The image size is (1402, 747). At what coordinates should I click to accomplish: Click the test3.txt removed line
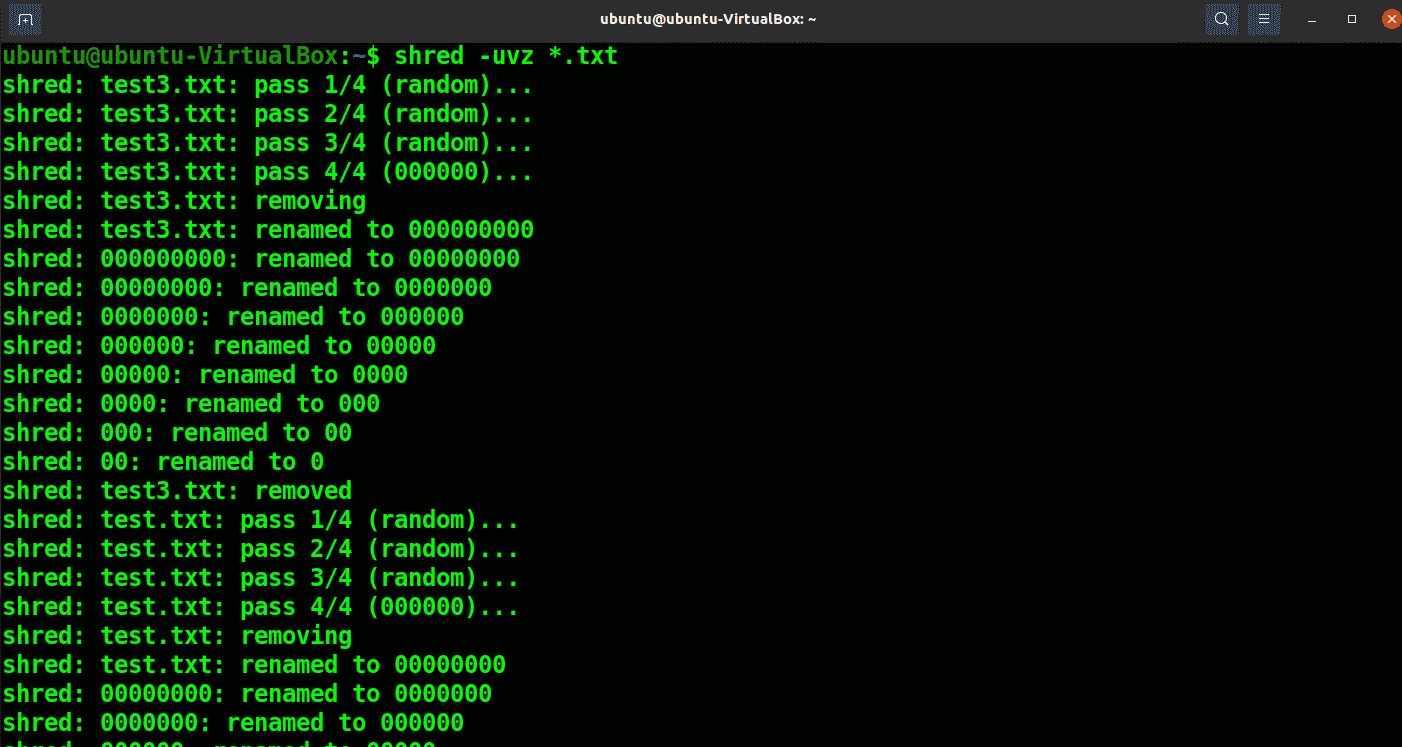[178, 490]
